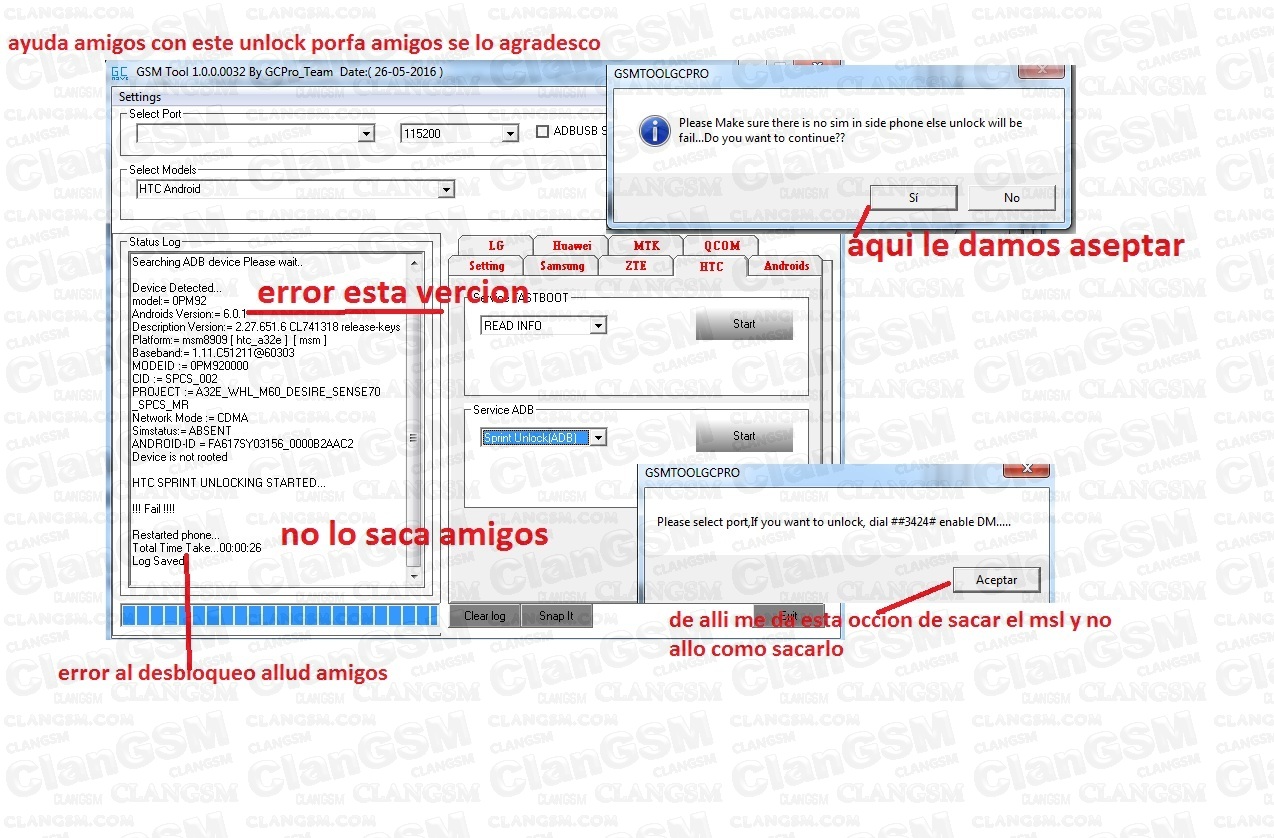Screen dimensions: 1274x838
Task: Click the GC Pro logo in the title bar
Action: coord(119,73)
